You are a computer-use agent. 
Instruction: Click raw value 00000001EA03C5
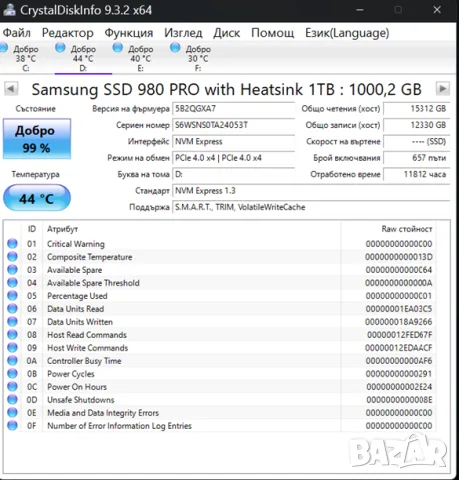[x=399, y=309]
